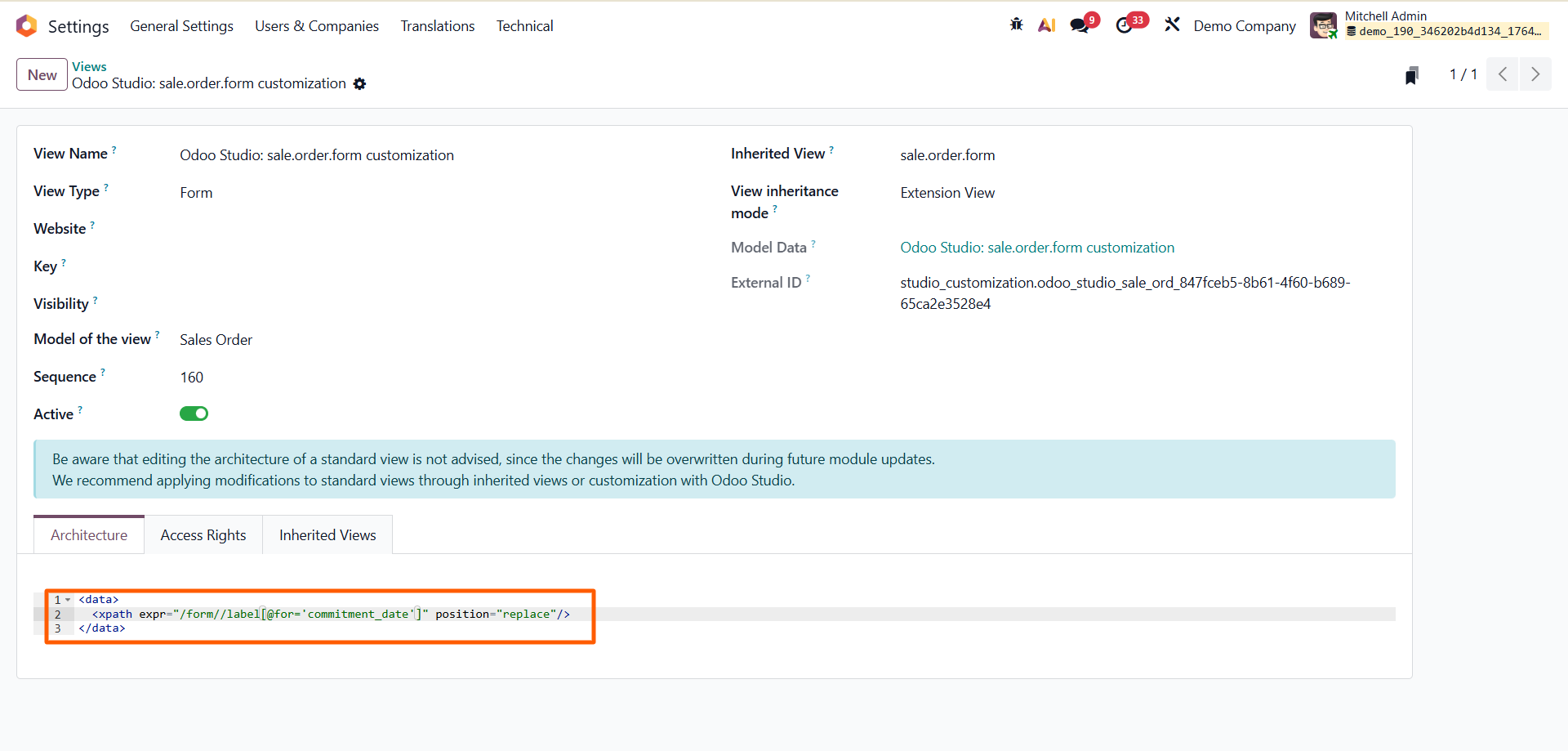The image size is (1568, 751).
Task: Toggle Odoo Studio wrench icon
Action: coord(1172,25)
